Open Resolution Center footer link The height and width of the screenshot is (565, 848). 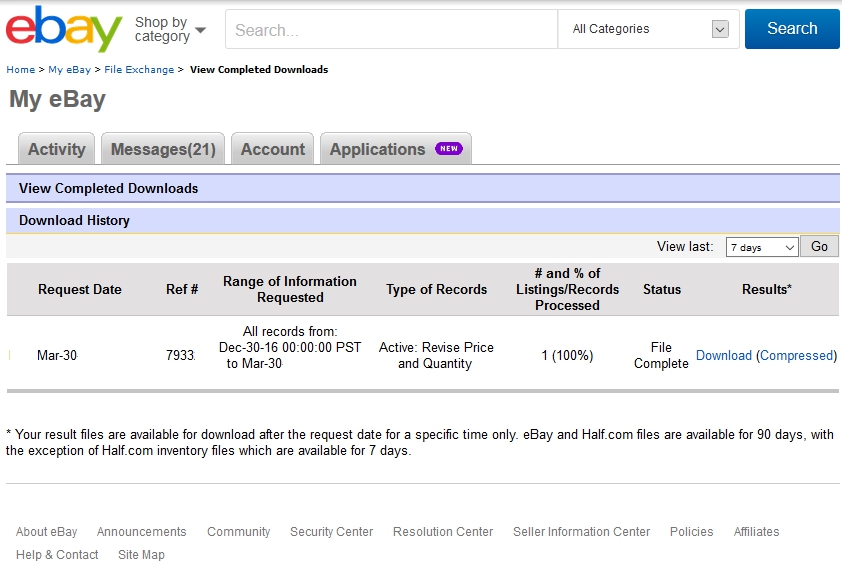[x=443, y=532]
